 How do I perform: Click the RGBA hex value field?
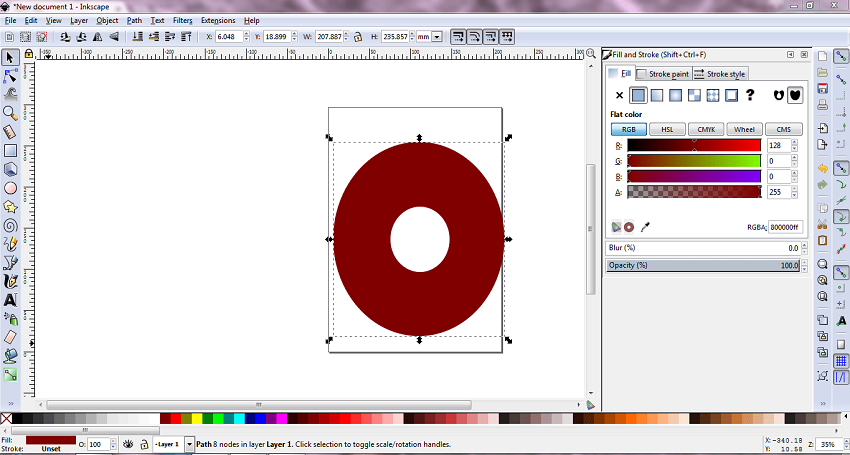pyautogui.click(x=785, y=227)
